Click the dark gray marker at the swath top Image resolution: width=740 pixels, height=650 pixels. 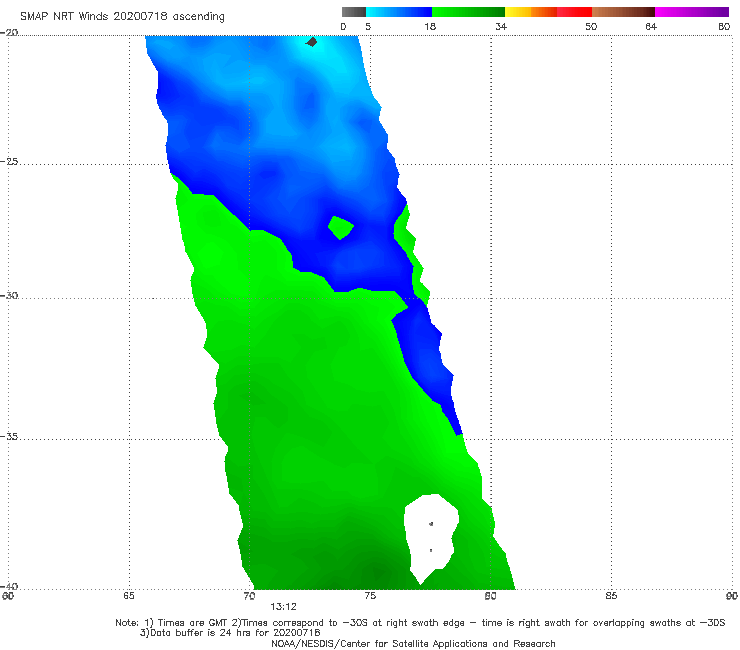tap(311, 42)
